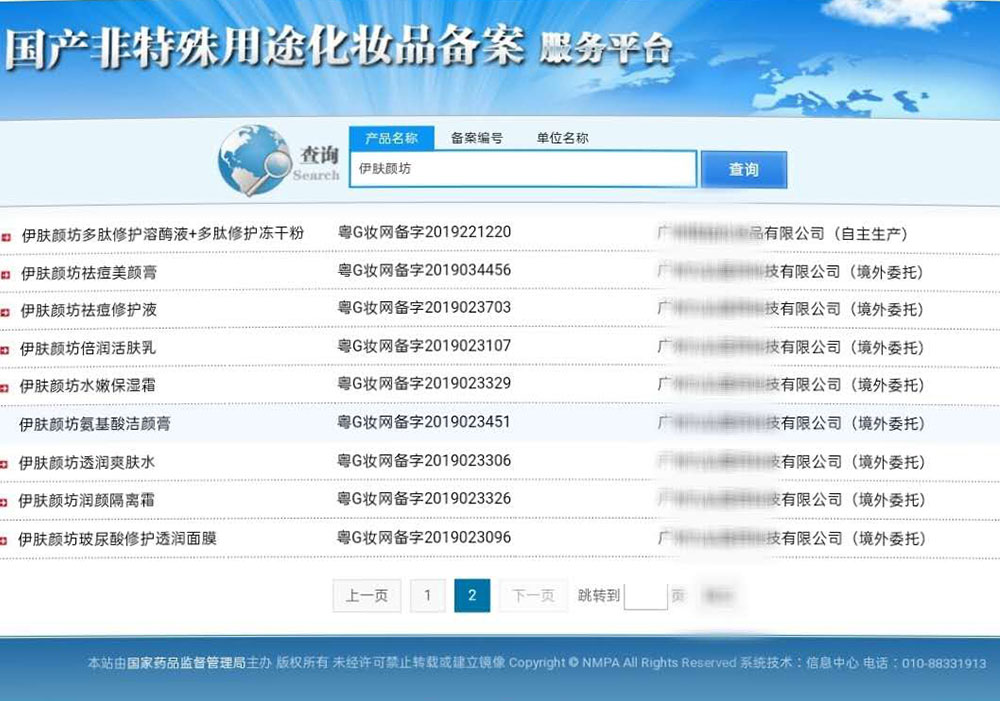Screen dimensions: 1000x701
Task: Select the 产品名称 search tab
Action: (x=392, y=138)
